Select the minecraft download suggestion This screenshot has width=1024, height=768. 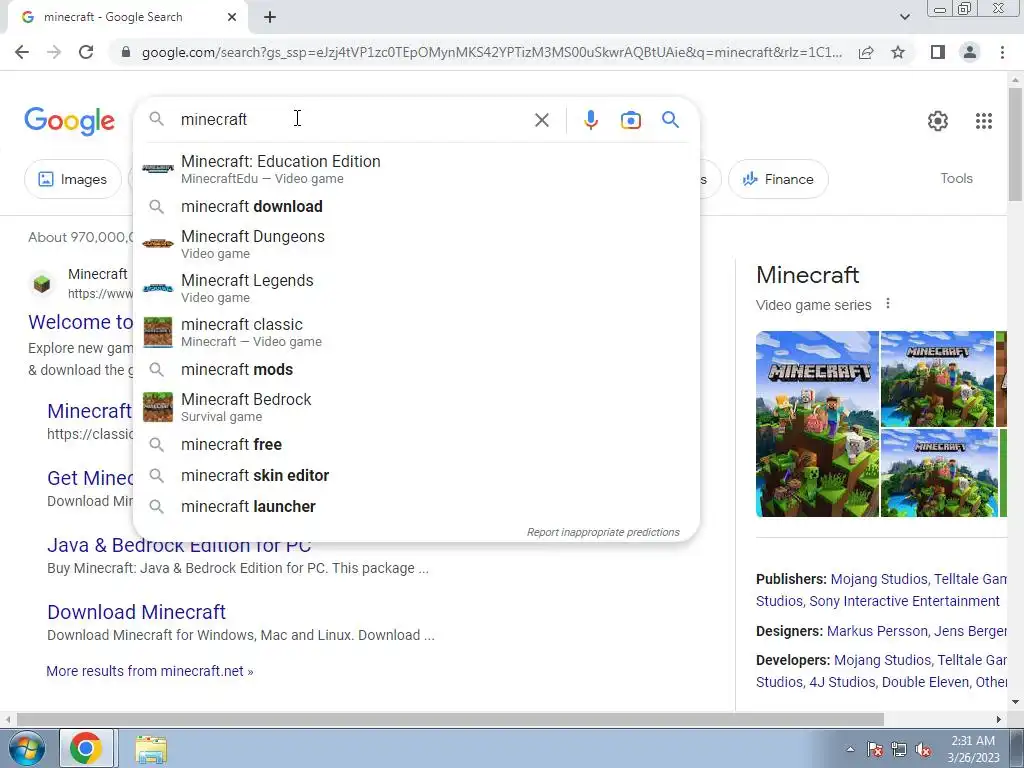click(x=416, y=206)
